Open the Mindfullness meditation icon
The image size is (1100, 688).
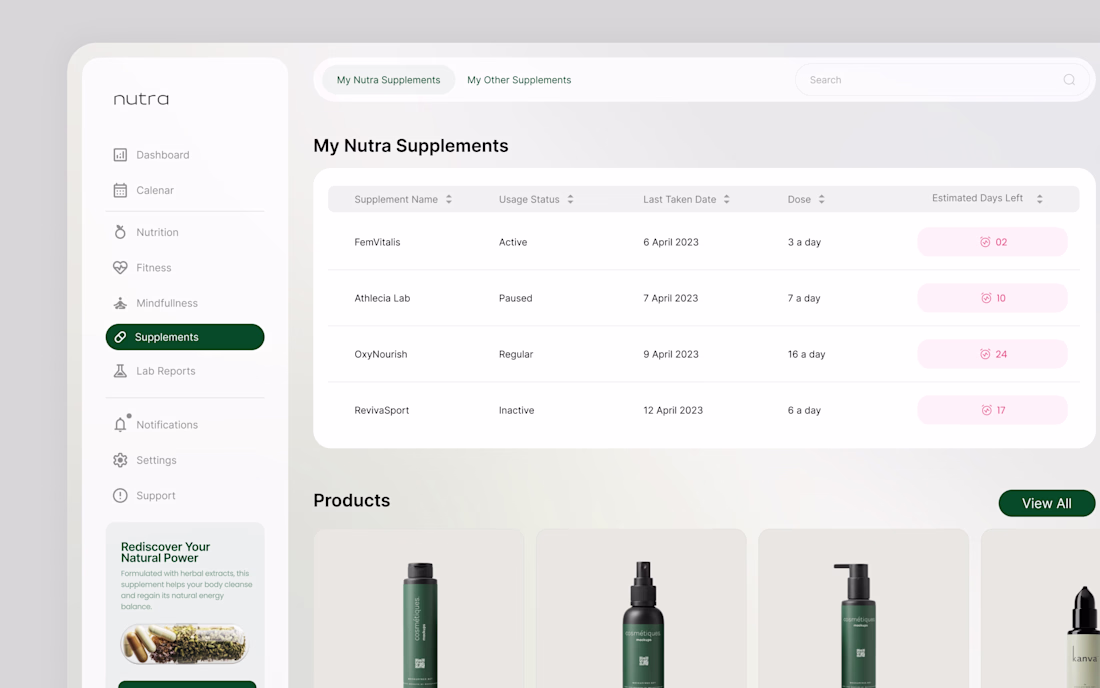click(120, 303)
